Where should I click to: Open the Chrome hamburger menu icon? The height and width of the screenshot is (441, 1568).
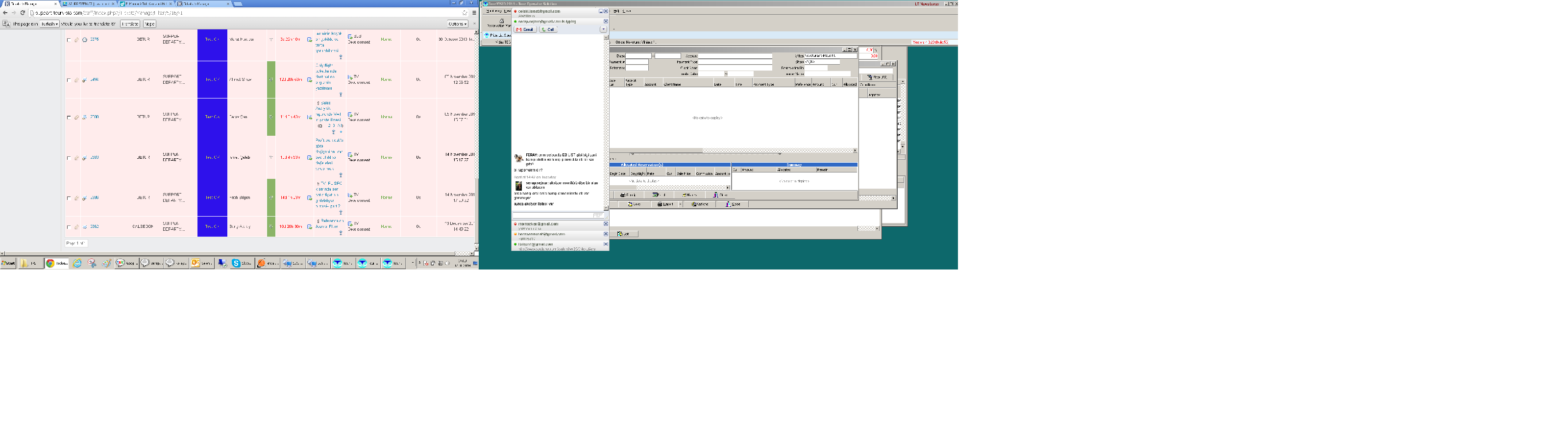click(474, 13)
